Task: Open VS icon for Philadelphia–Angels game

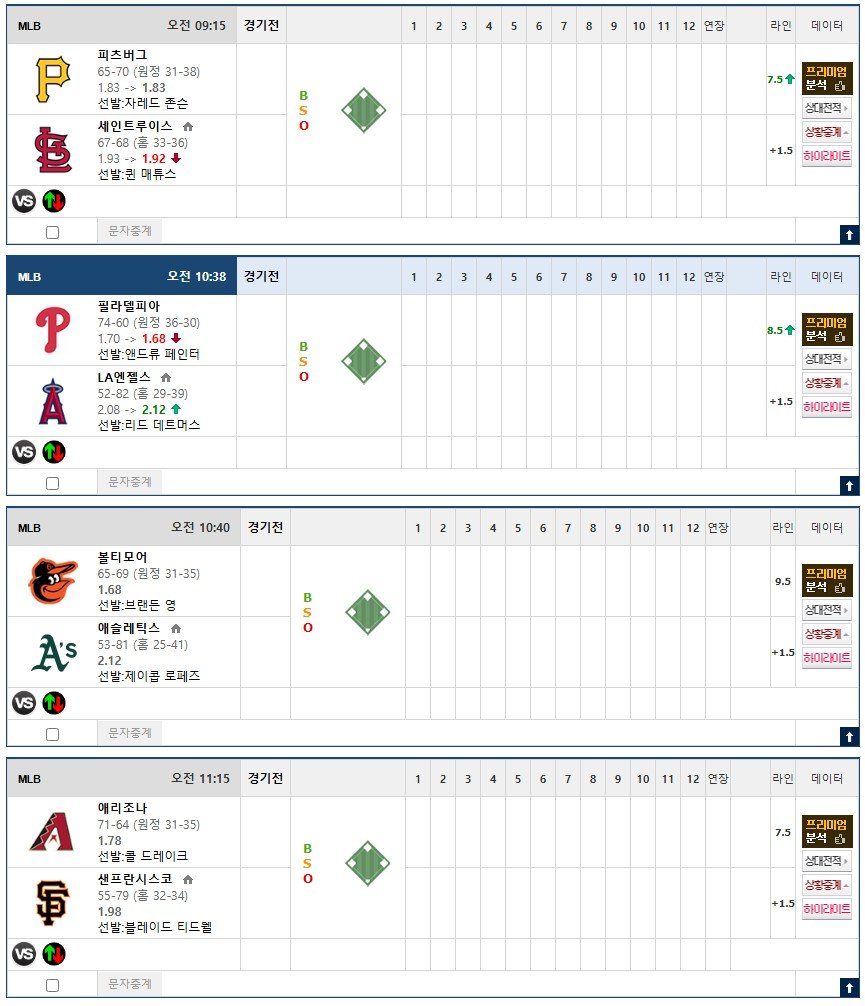Action: 24,452
